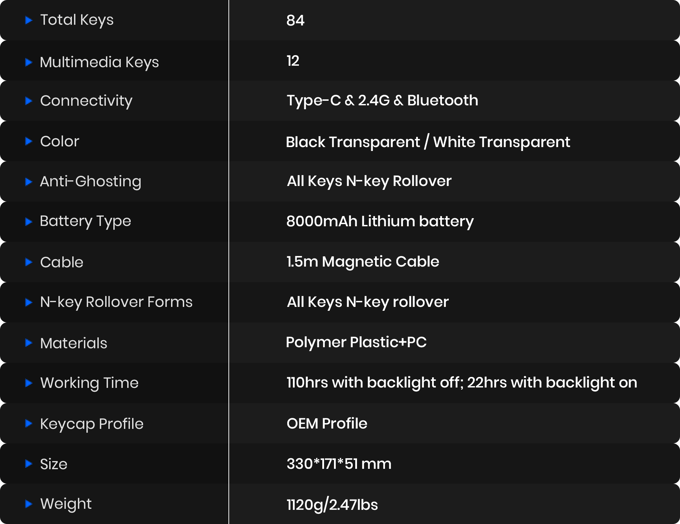Screen dimensions: 680x524
Task: Select the arrow bullet beside Color
Action: click(28, 142)
